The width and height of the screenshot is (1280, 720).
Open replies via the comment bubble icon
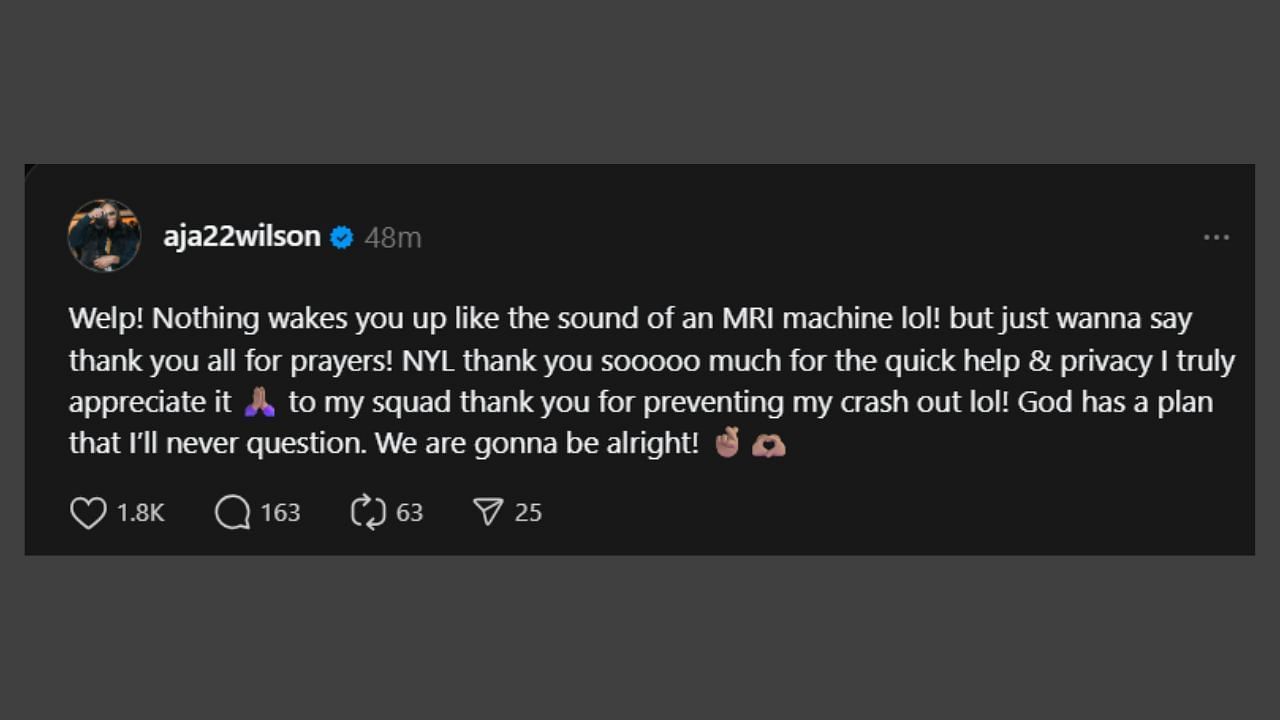click(x=232, y=513)
